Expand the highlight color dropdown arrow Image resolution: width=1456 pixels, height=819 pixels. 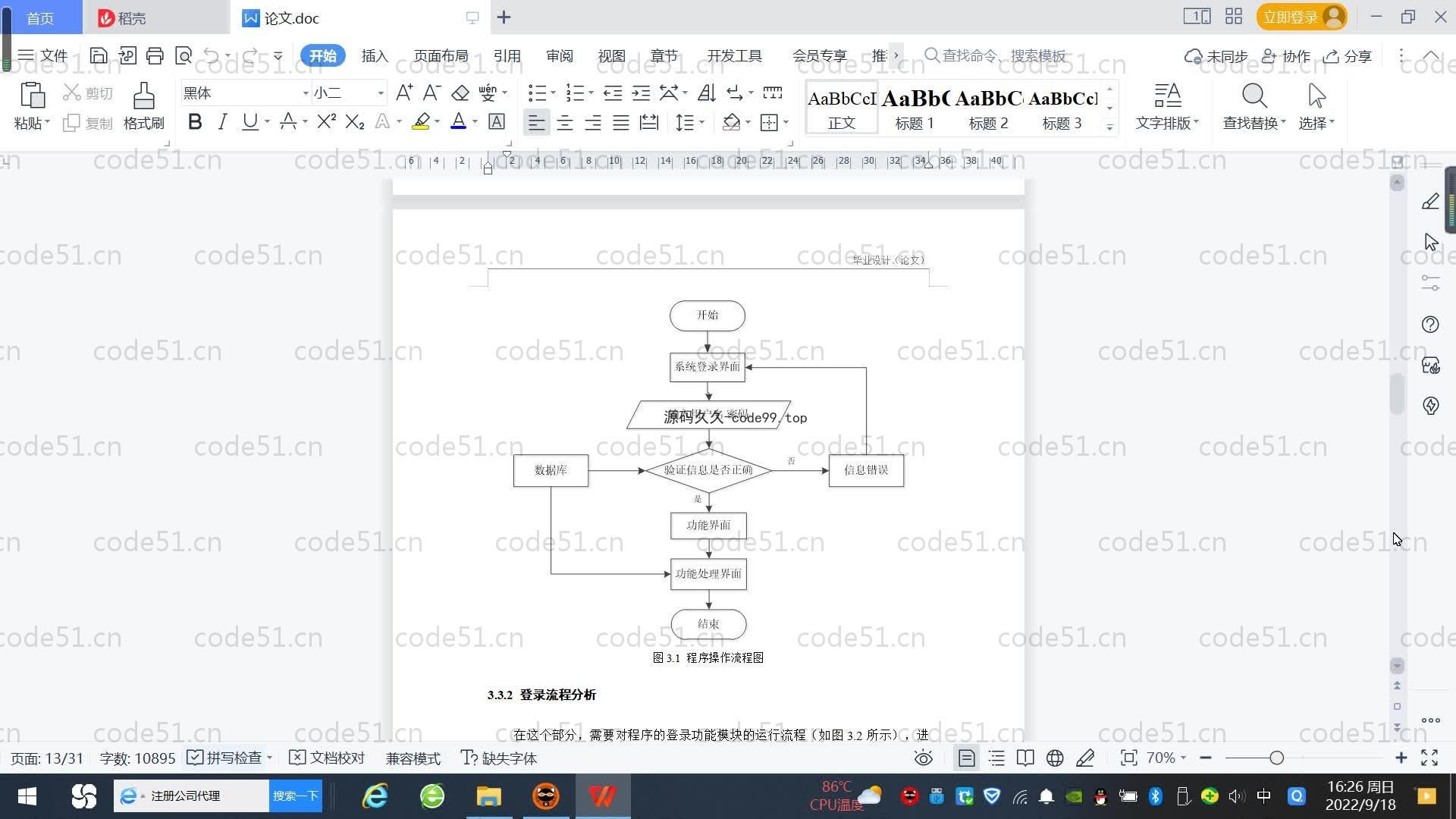click(438, 122)
